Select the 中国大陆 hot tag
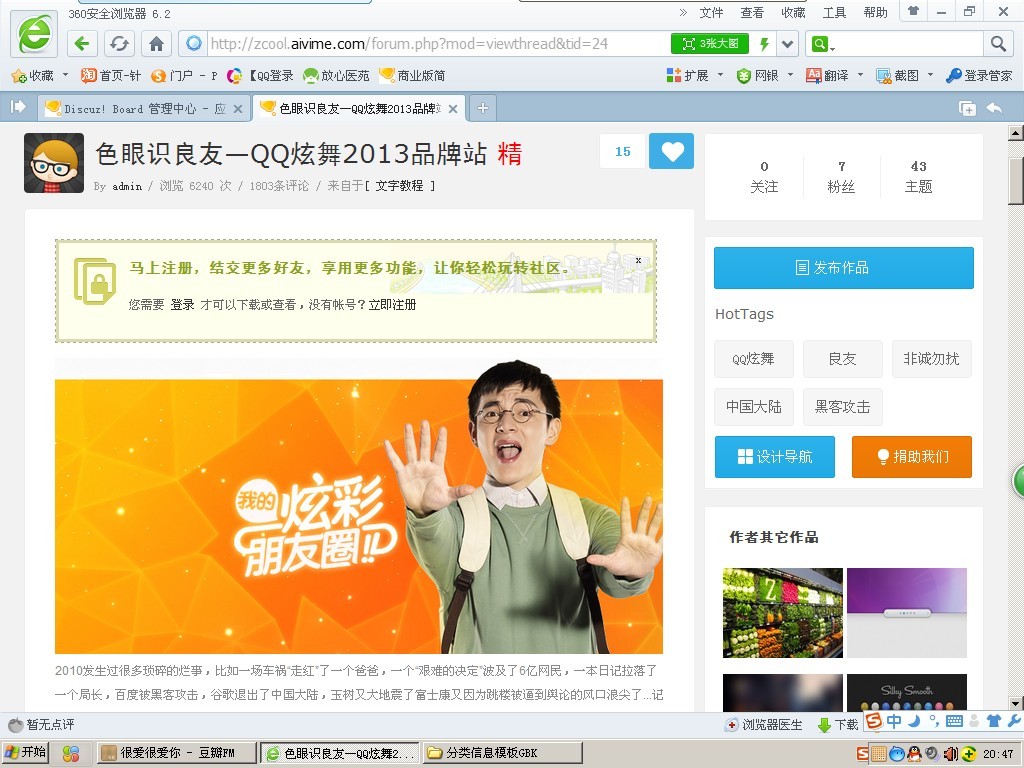 [x=754, y=407]
